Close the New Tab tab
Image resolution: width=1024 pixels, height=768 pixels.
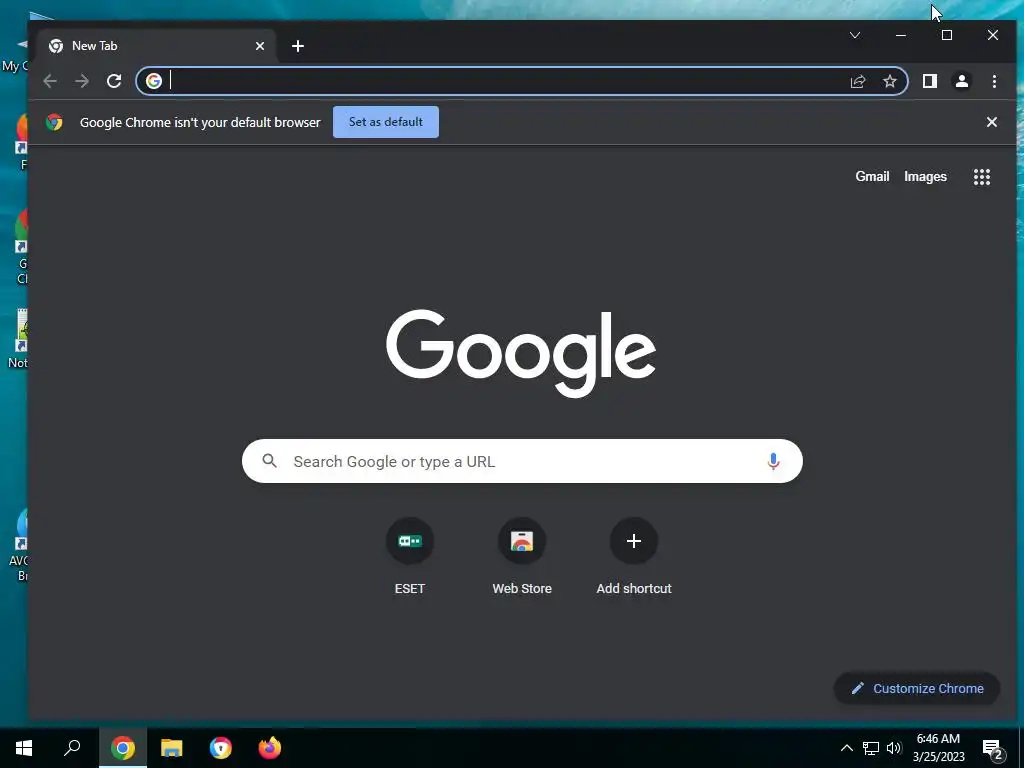(260, 46)
